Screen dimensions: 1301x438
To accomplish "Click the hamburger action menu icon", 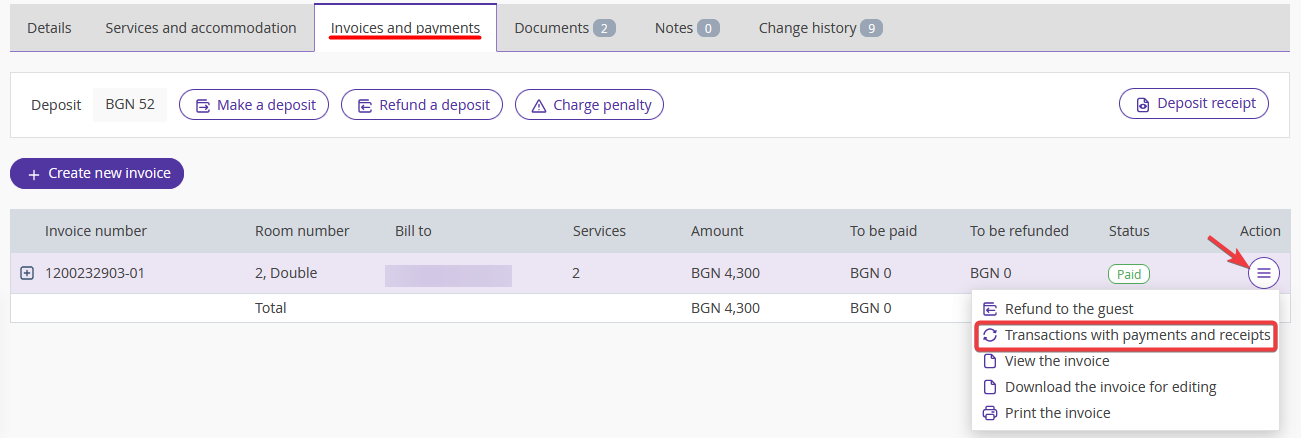I will pos(1264,273).
